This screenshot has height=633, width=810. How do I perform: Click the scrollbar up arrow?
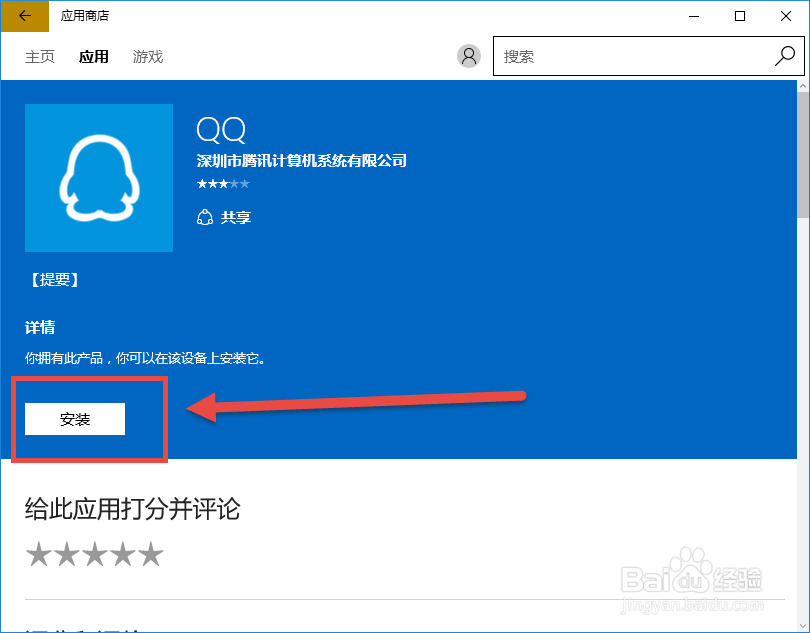click(x=803, y=86)
